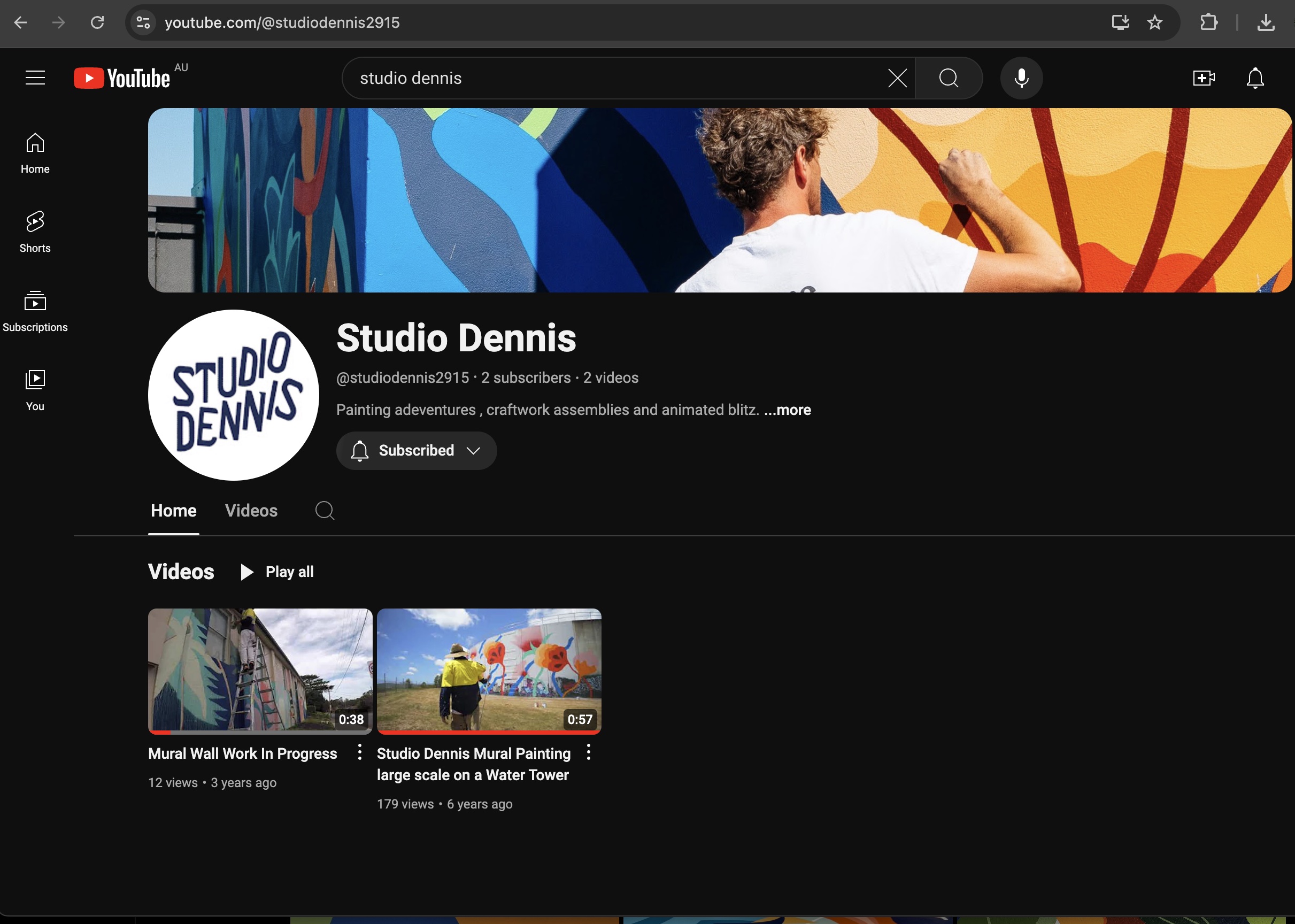
Task: Open the Water Tower video thumbnail
Action: coord(489,672)
